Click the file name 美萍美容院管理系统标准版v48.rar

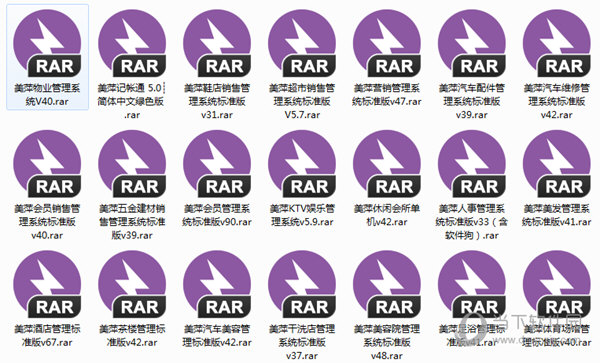tap(387, 342)
